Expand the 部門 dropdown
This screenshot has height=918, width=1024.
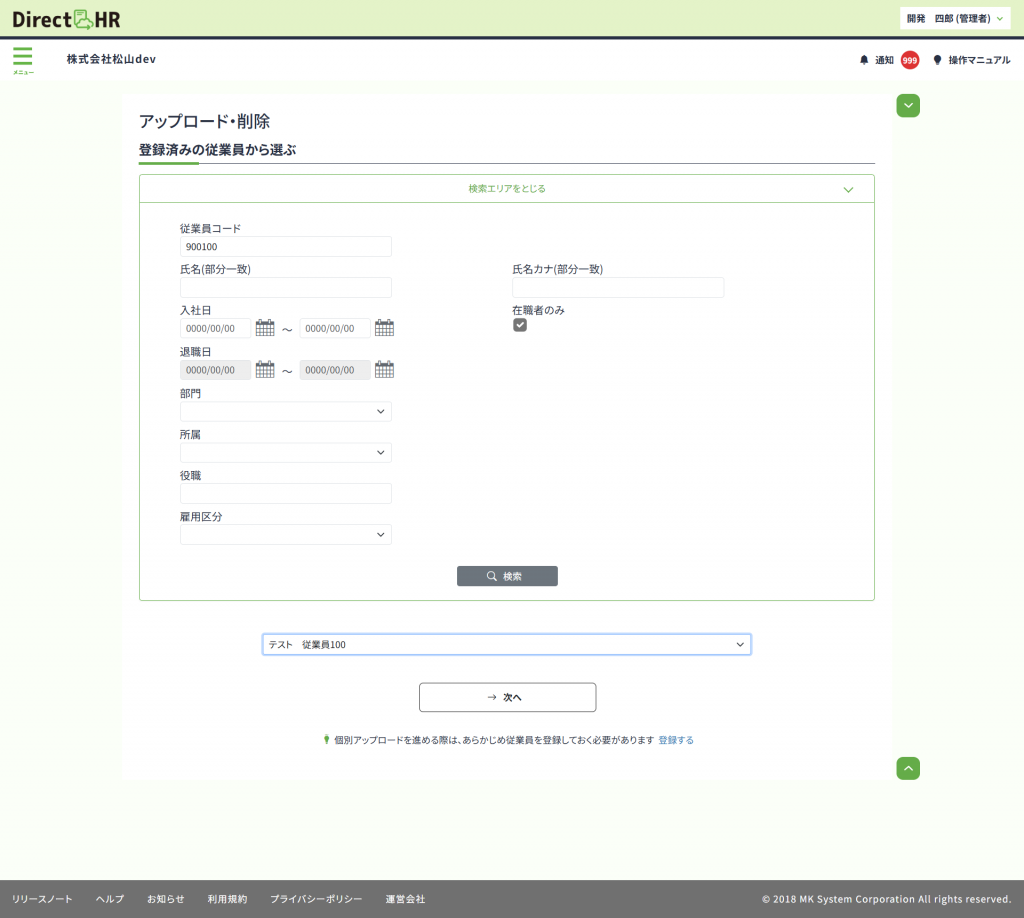(286, 411)
